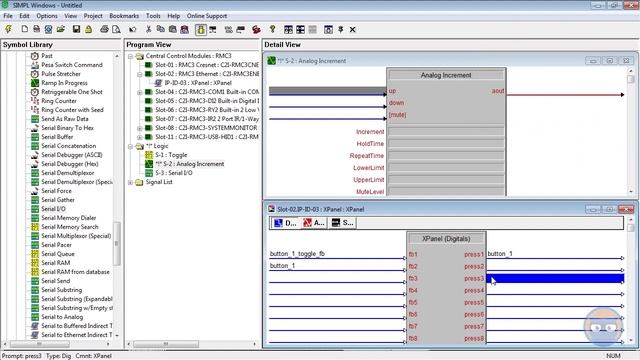Show XPanel serial signals tab 'S...'
640x360 pixels.
[x=342, y=223]
